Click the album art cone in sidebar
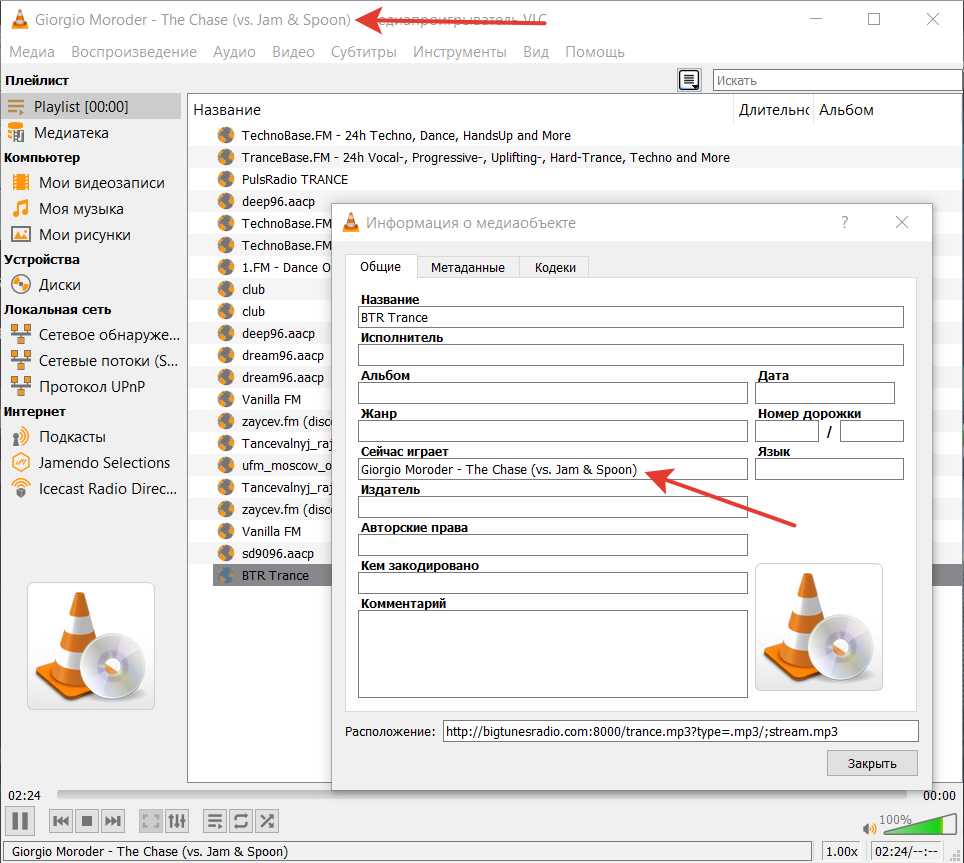Viewport: 964px width, 863px height. point(91,646)
